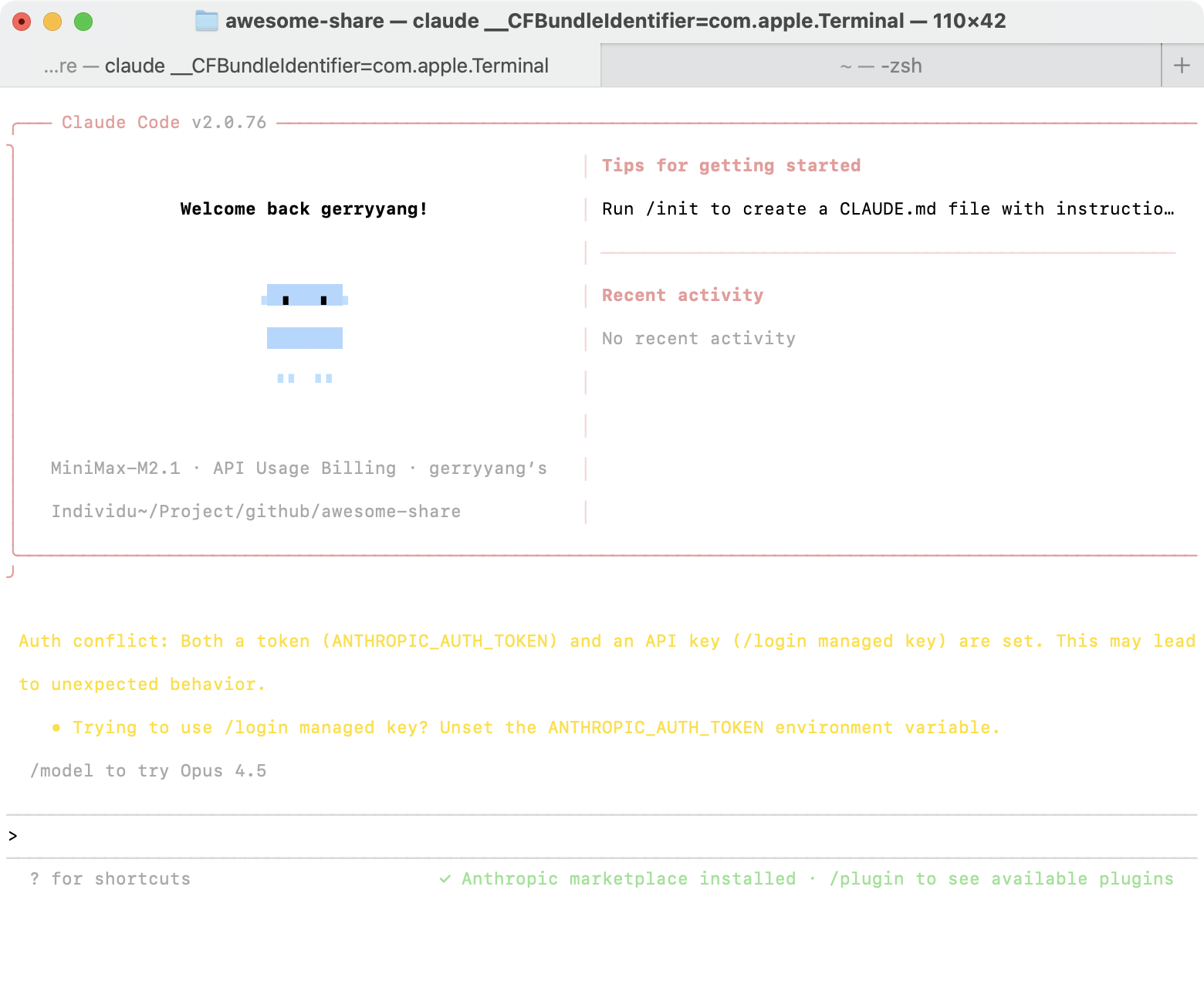Click the folder icon in the title bar
This screenshot has width=1204, height=1005.
(206, 21)
